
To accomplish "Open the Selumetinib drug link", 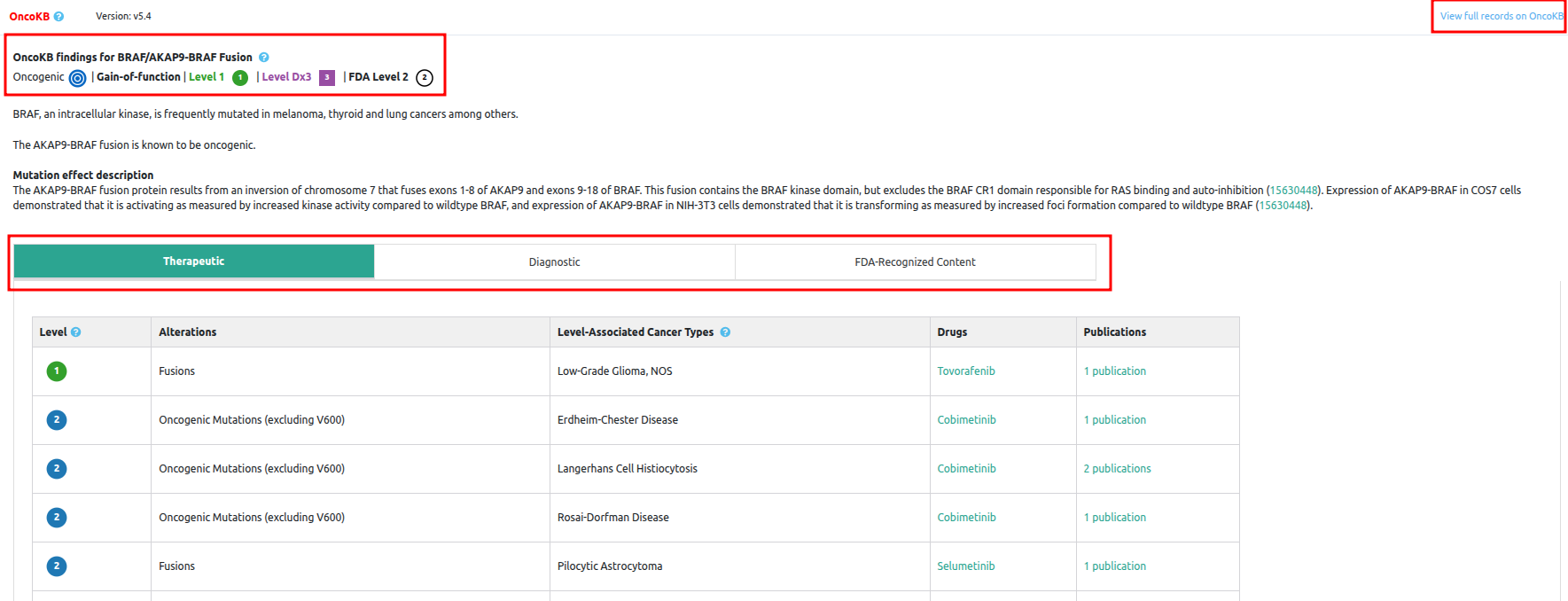I will pyautogui.click(x=965, y=566).
